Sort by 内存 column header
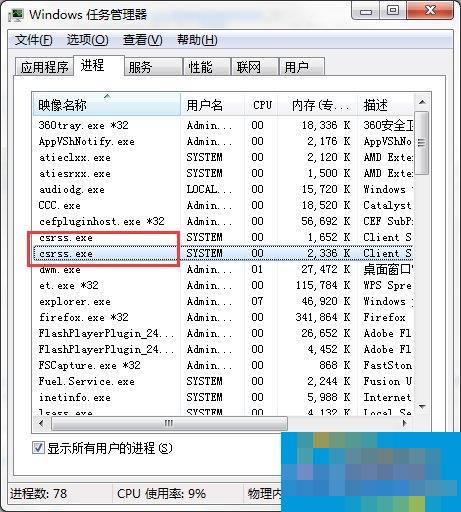 [317, 105]
